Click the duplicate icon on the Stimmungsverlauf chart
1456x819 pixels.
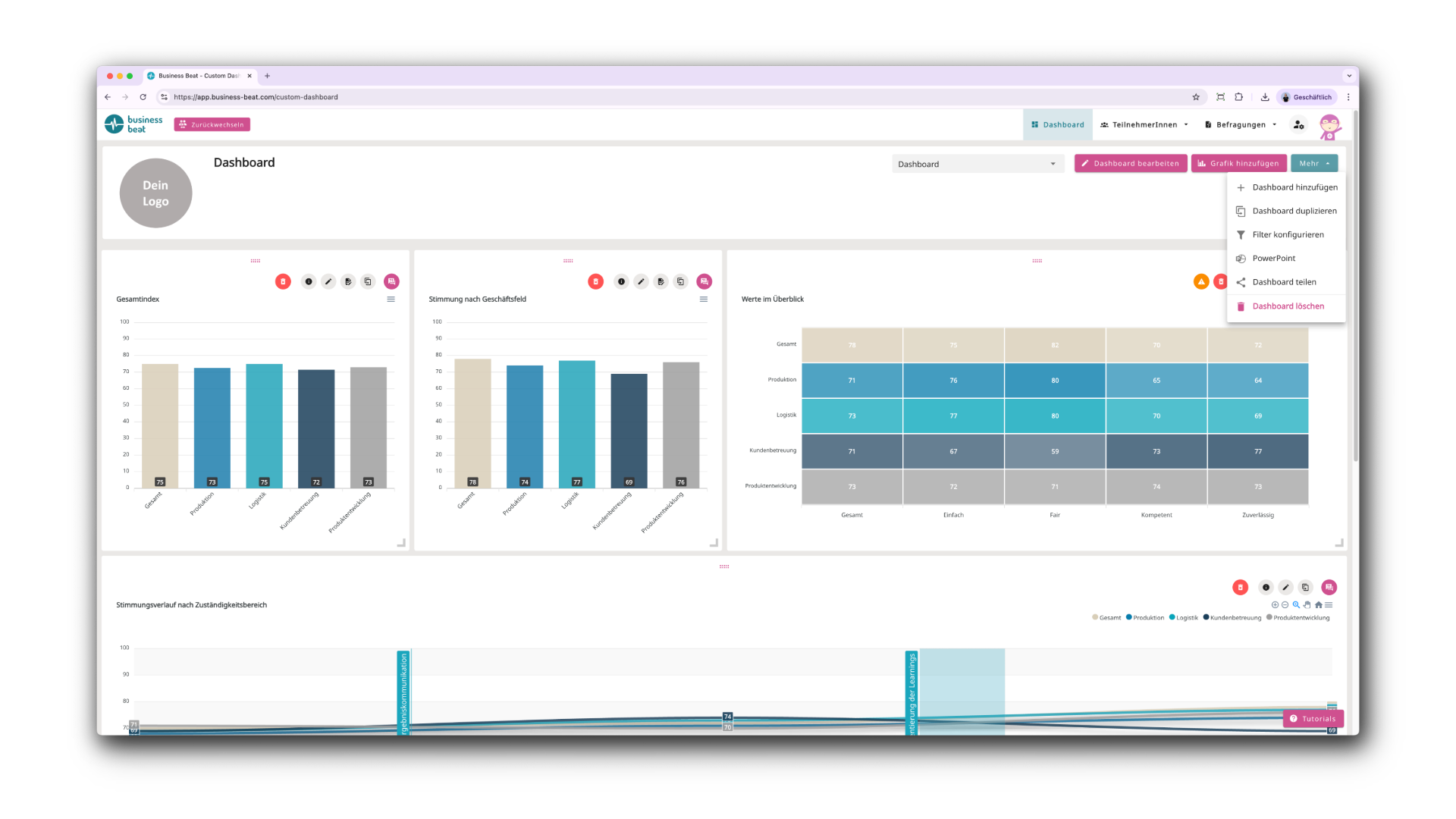click(x=1305, y=588)
